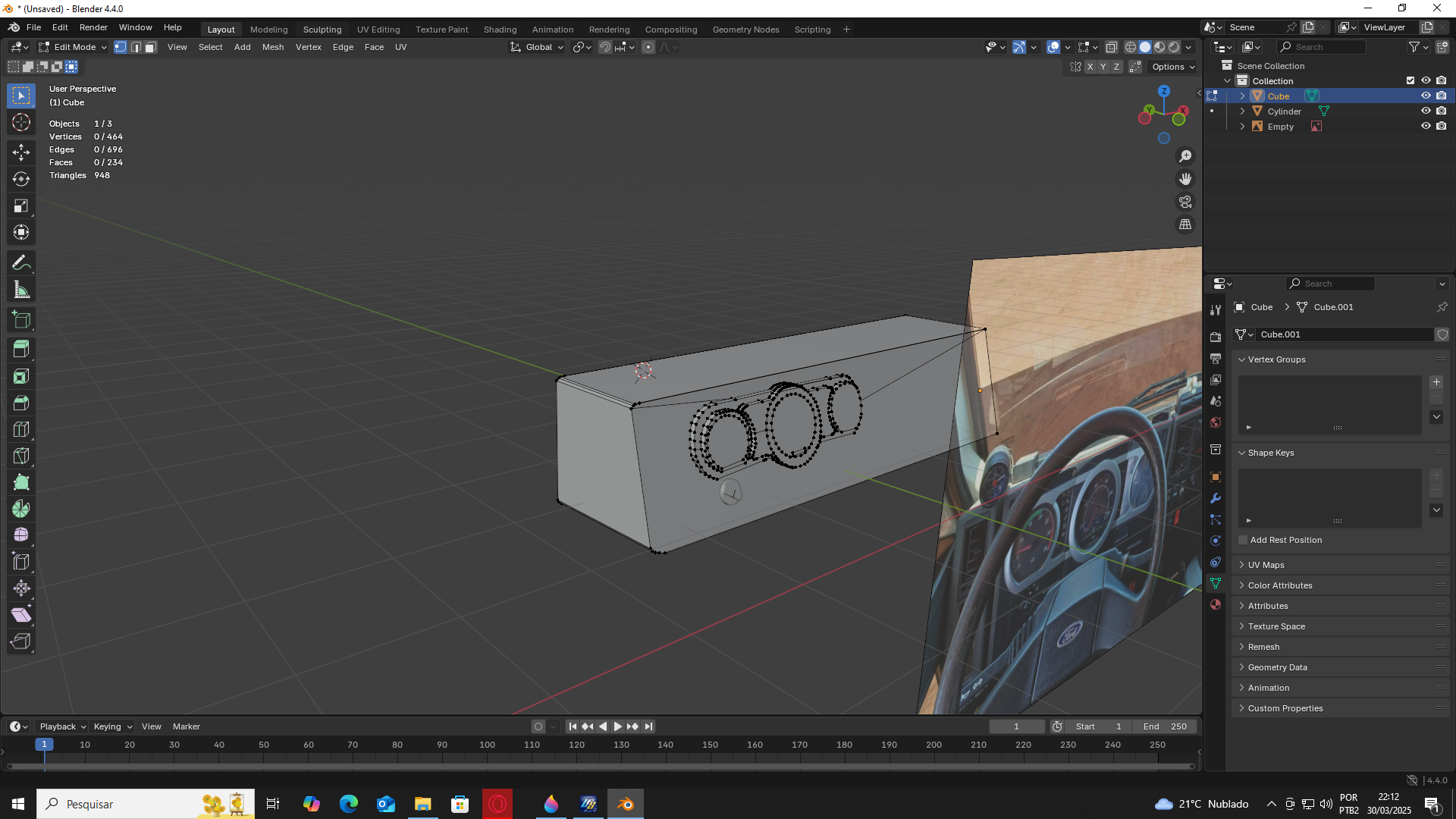1456x819 pixels.
Task: Activate the Annotate pencil tool
Action: click(21, 263)
